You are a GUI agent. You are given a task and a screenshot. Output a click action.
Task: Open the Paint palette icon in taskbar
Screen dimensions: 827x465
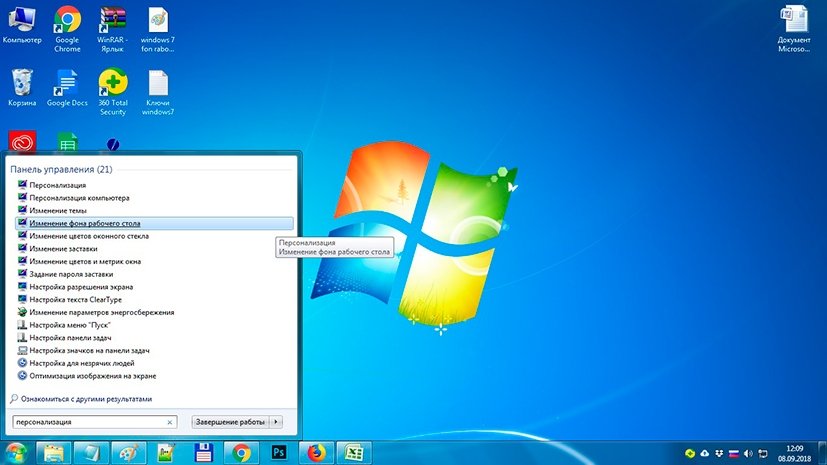click(x=129, y=453)
